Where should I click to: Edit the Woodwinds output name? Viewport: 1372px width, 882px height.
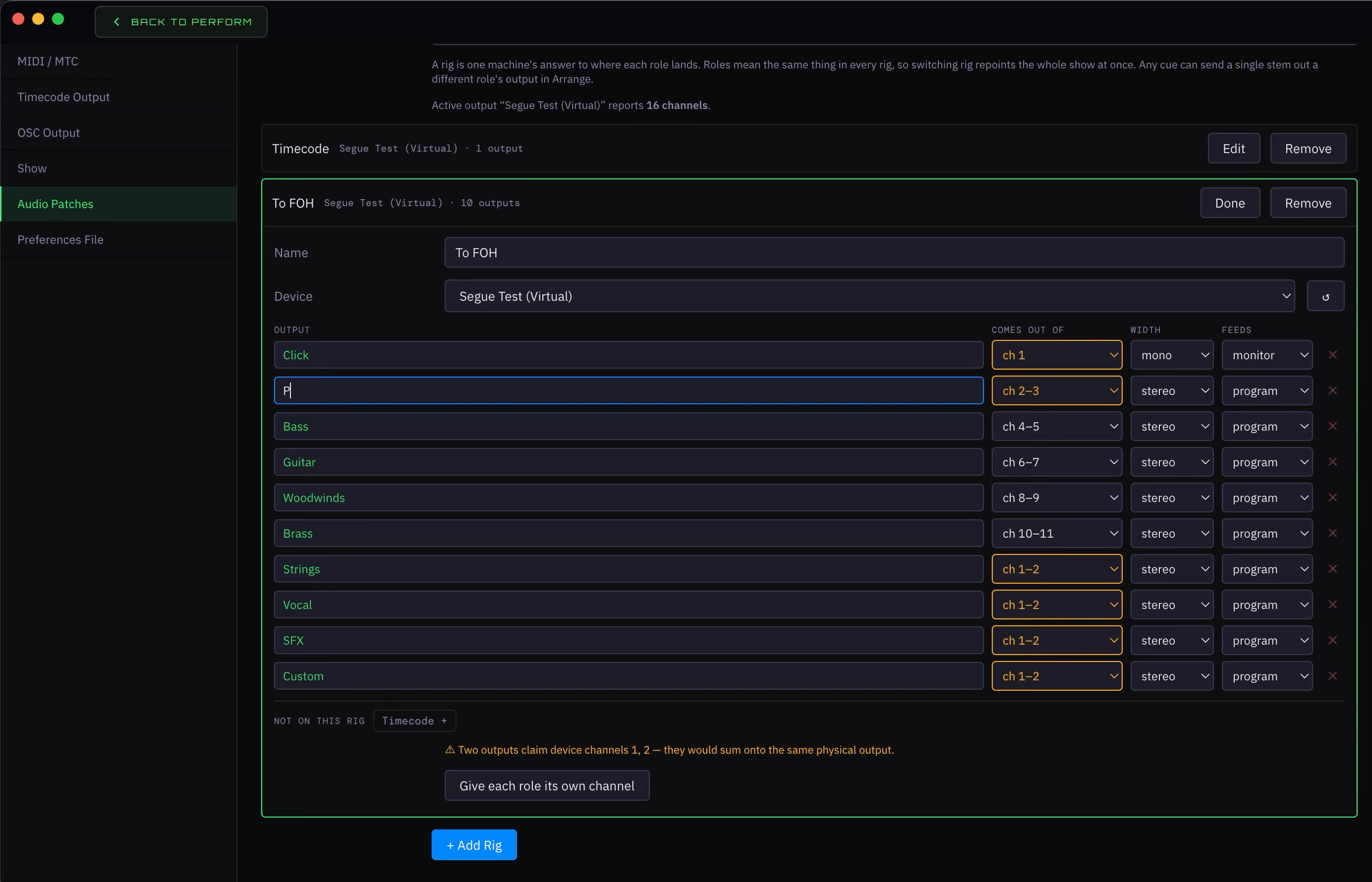629,497
